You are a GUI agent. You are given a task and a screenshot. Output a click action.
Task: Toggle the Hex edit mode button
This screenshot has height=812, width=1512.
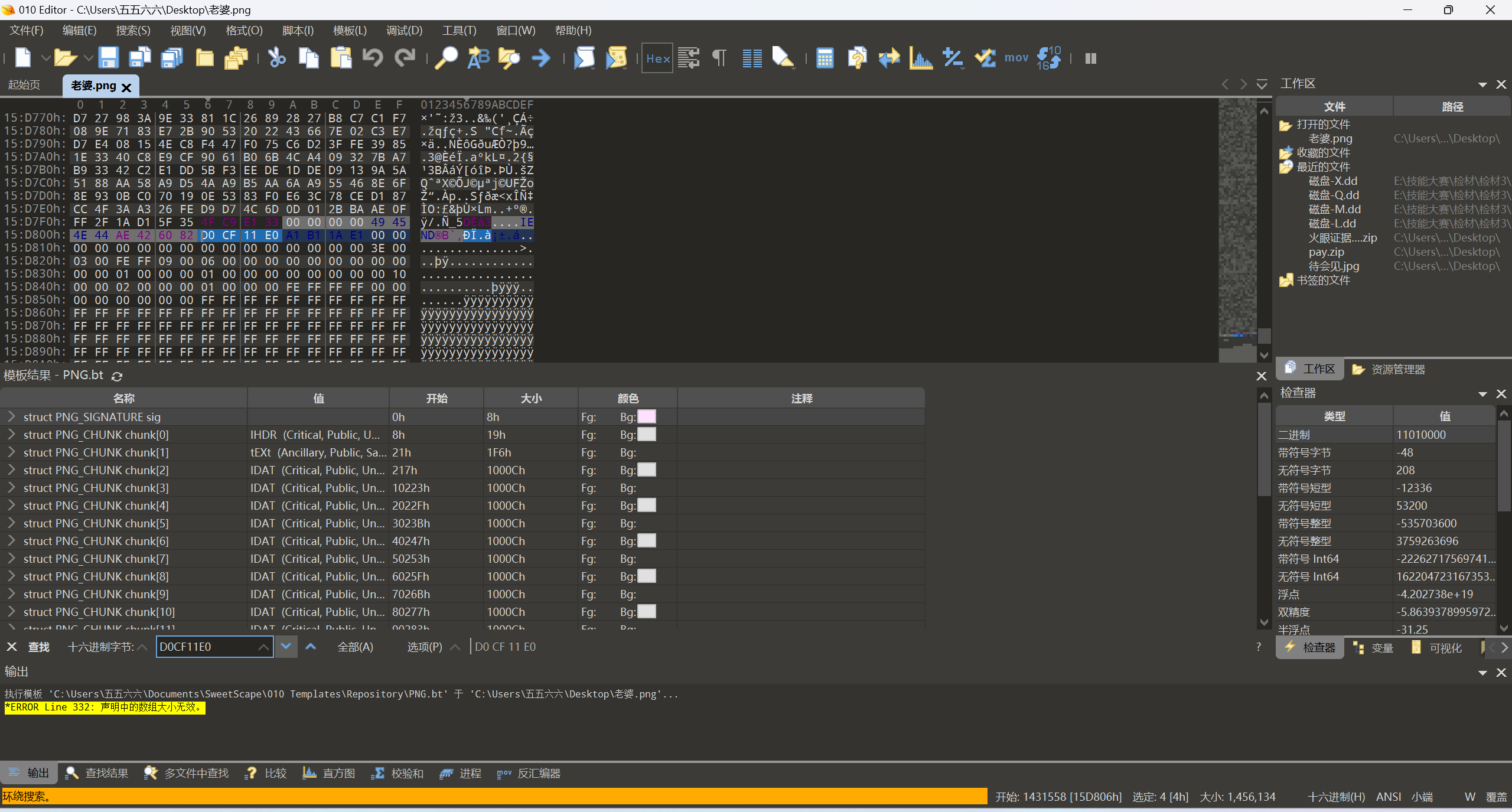click(657, 58)
